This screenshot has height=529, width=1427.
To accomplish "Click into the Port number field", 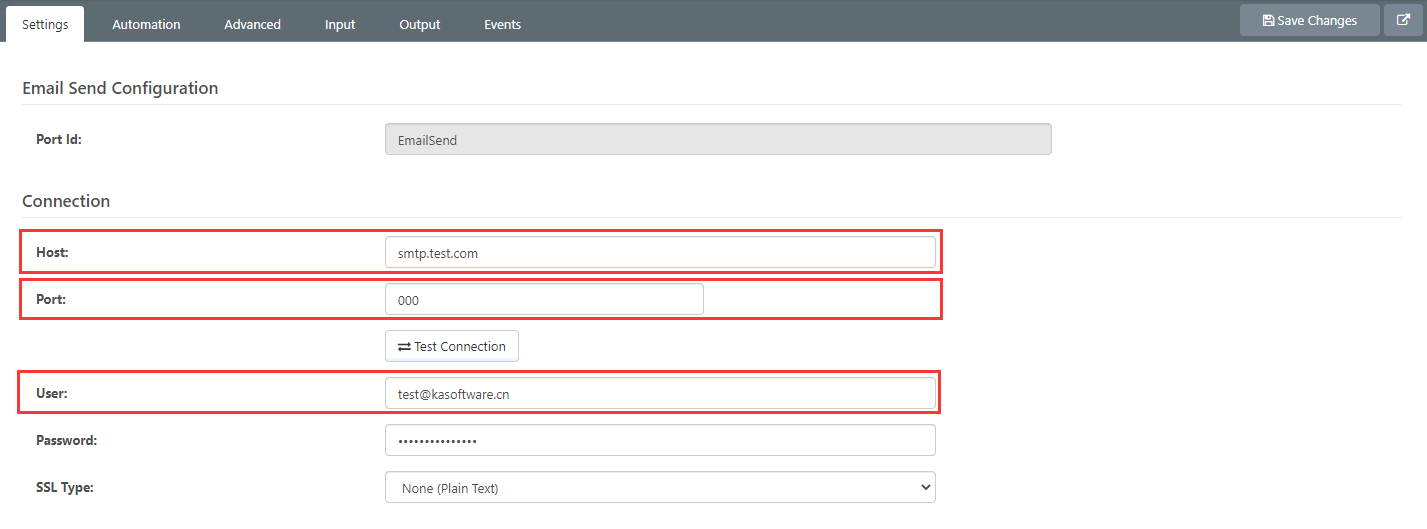I will 544,300.
